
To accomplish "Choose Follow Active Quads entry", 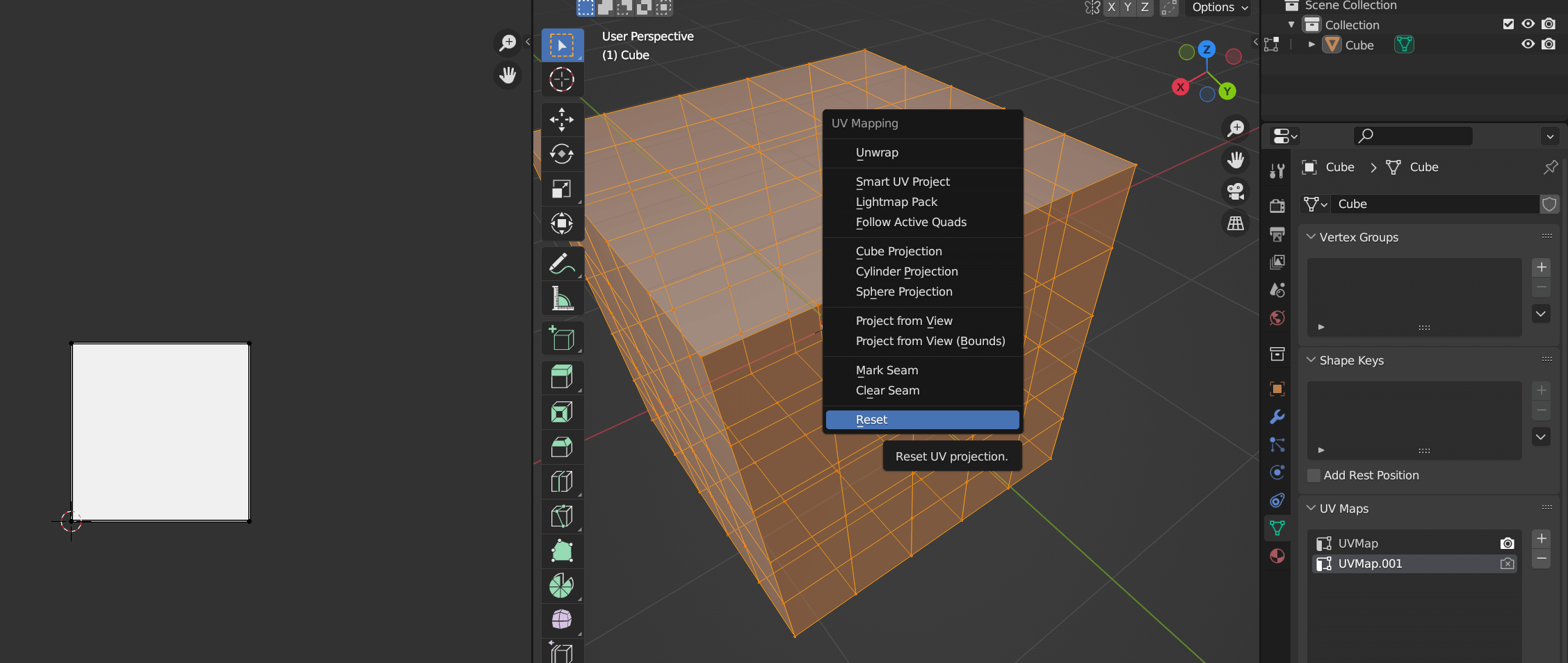I will pos(923,222).
